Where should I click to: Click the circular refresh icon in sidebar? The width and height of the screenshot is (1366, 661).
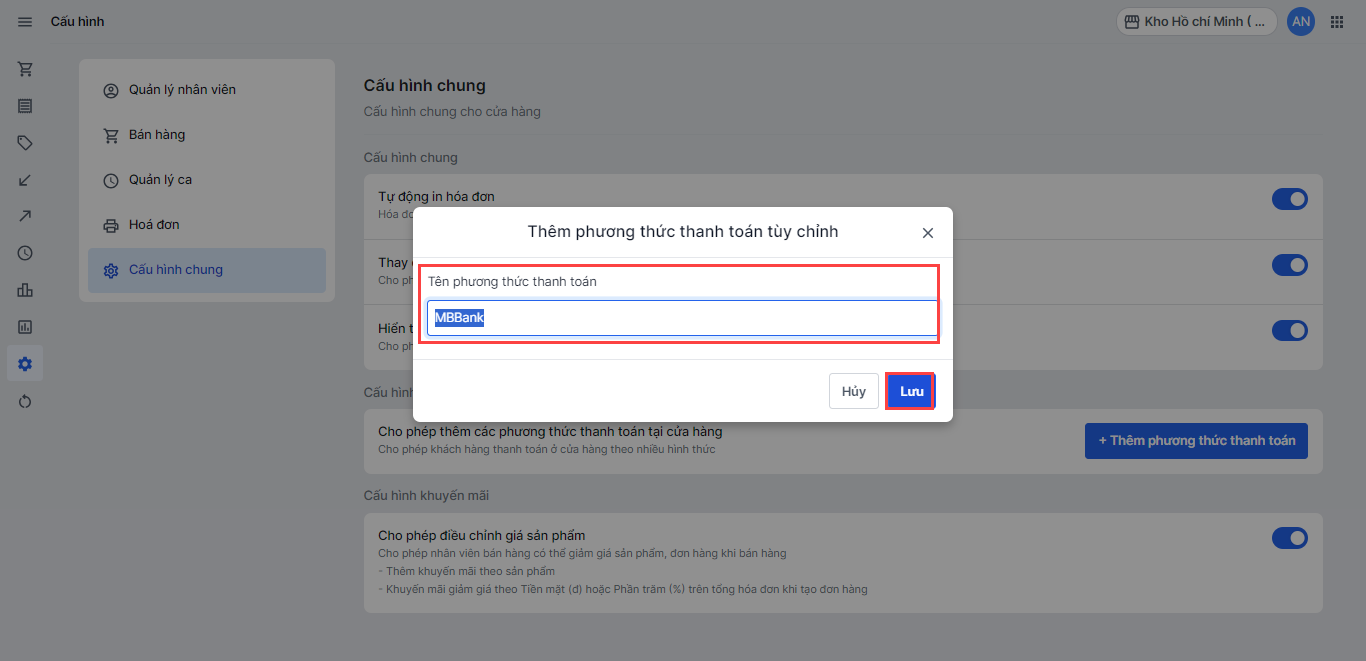point(25,401)
